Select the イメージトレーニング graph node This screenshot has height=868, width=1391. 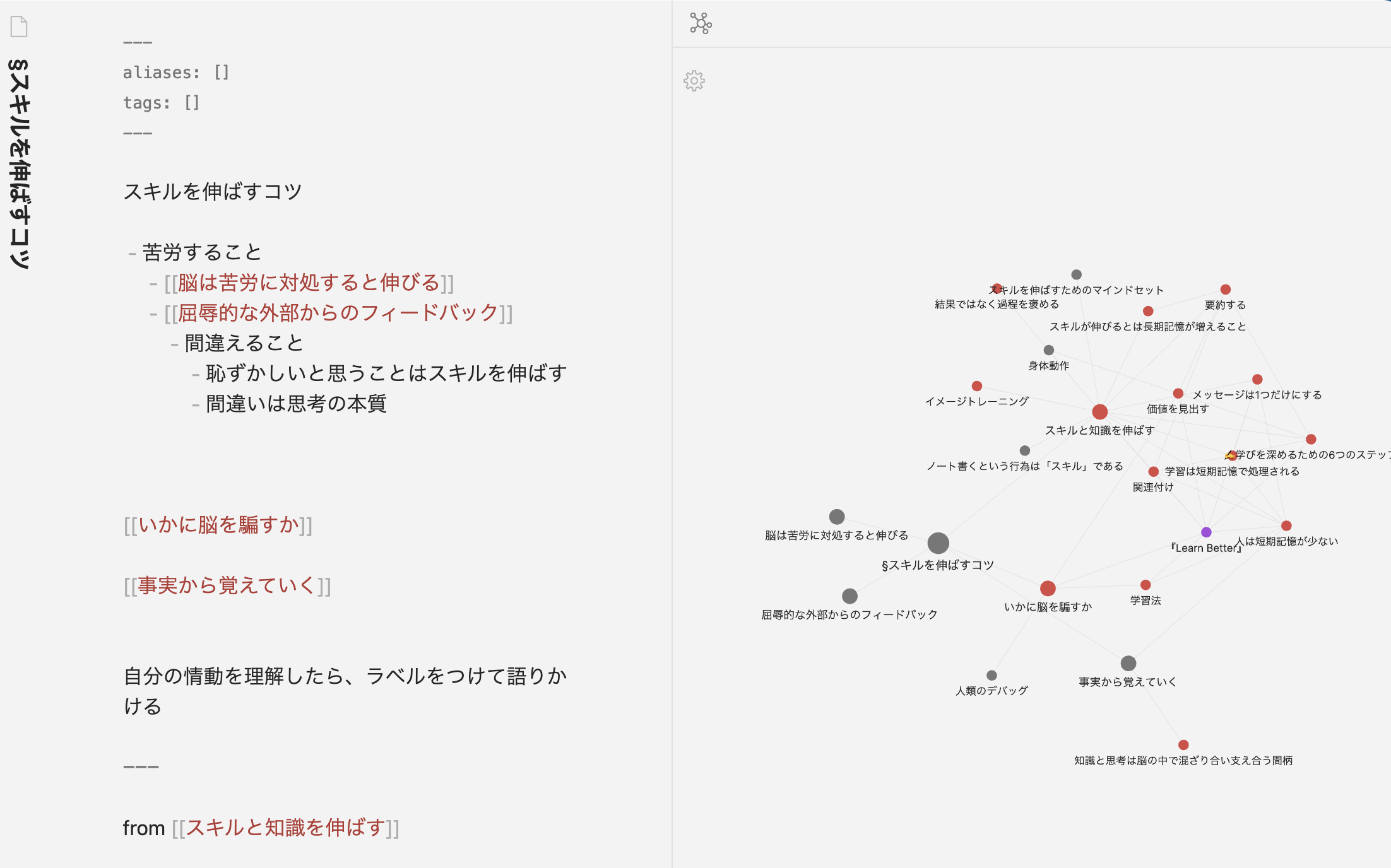pyautogui.click(x=977, y=386)
